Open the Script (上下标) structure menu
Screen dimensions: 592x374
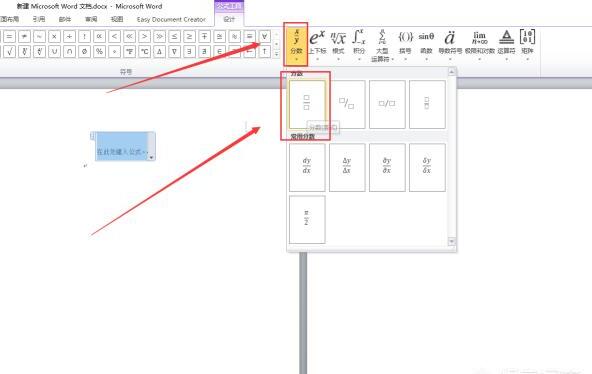tap(317, 44)
